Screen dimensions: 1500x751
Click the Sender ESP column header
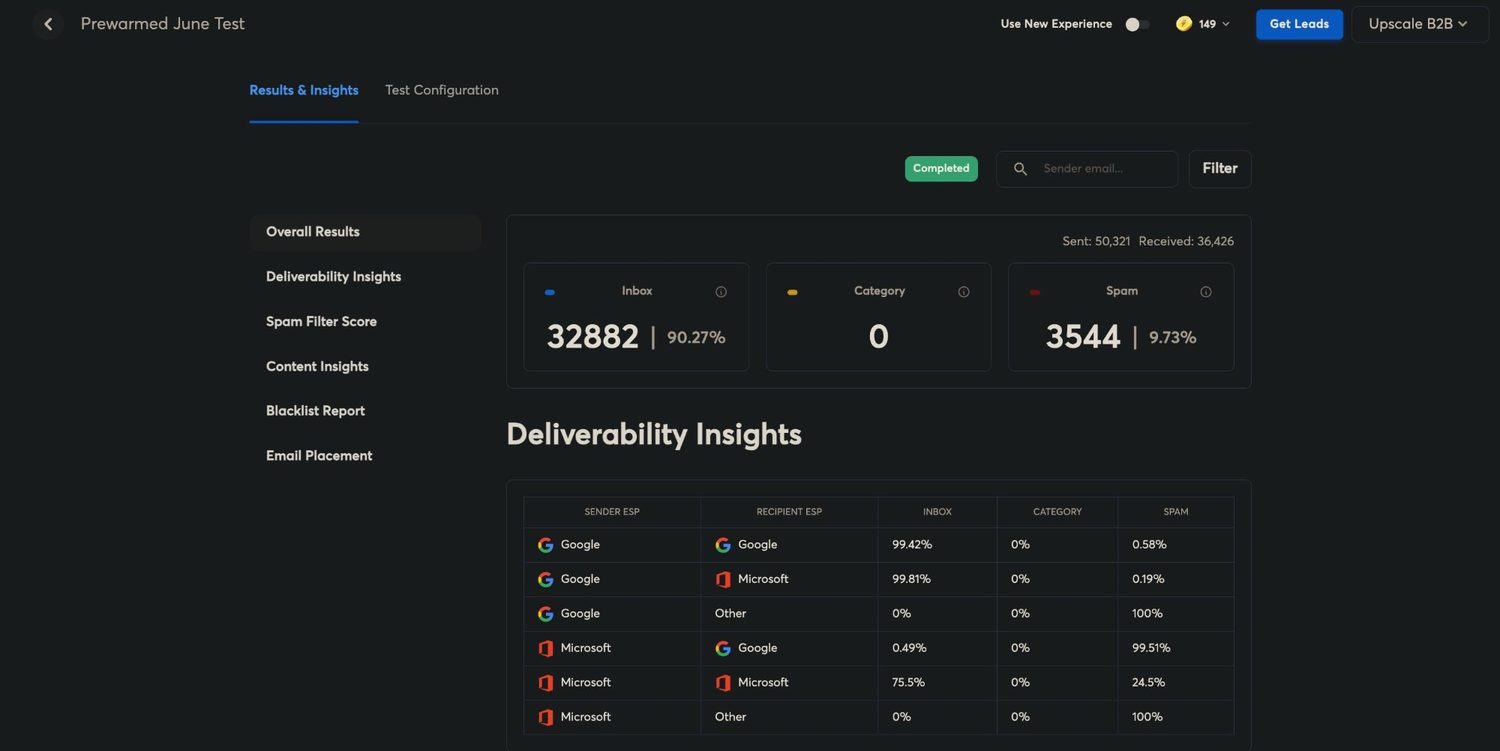click(x=612, y=512)
